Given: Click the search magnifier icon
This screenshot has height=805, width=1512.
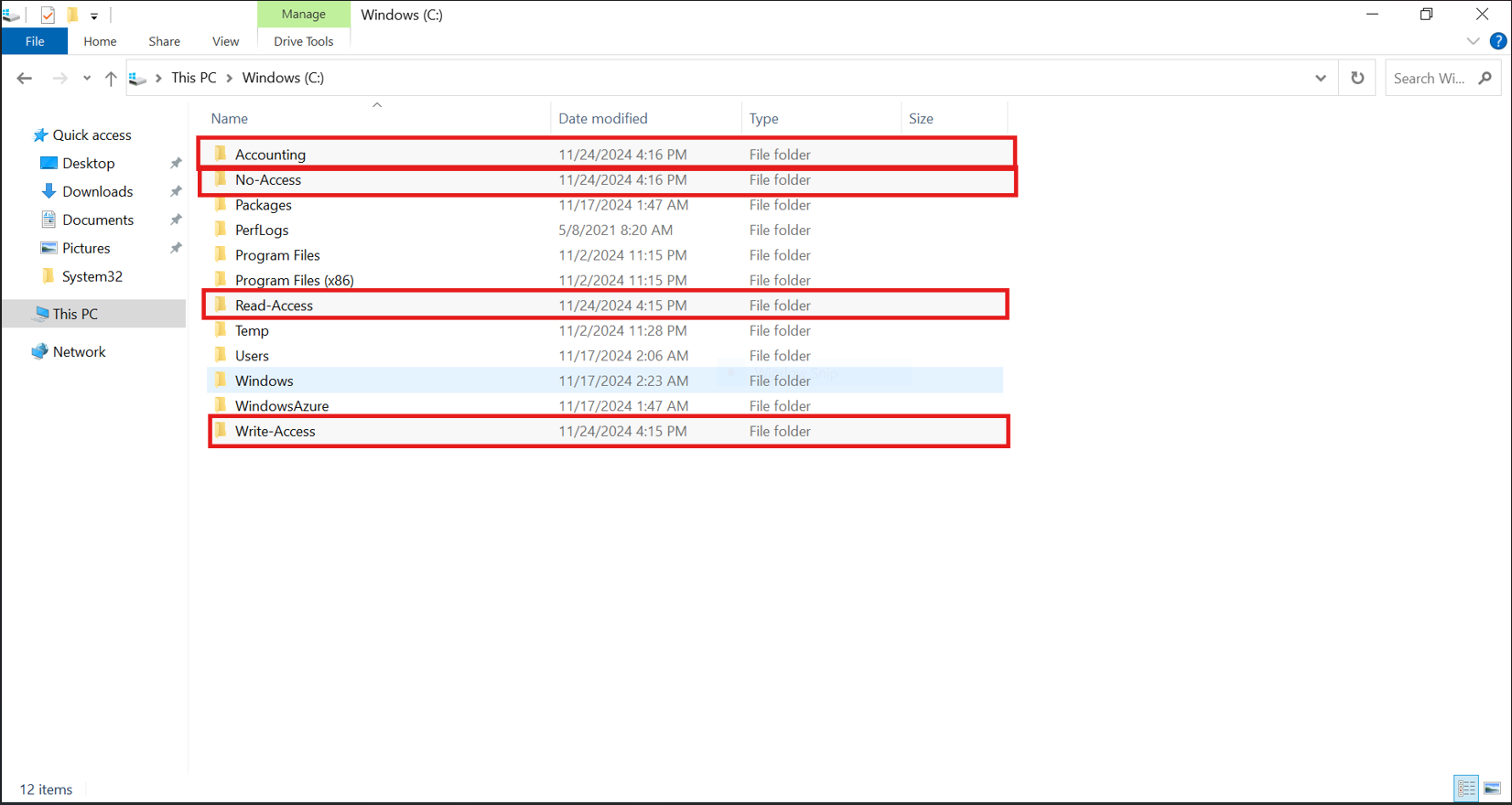Looking at the screenshot, I should point(1485,79).
